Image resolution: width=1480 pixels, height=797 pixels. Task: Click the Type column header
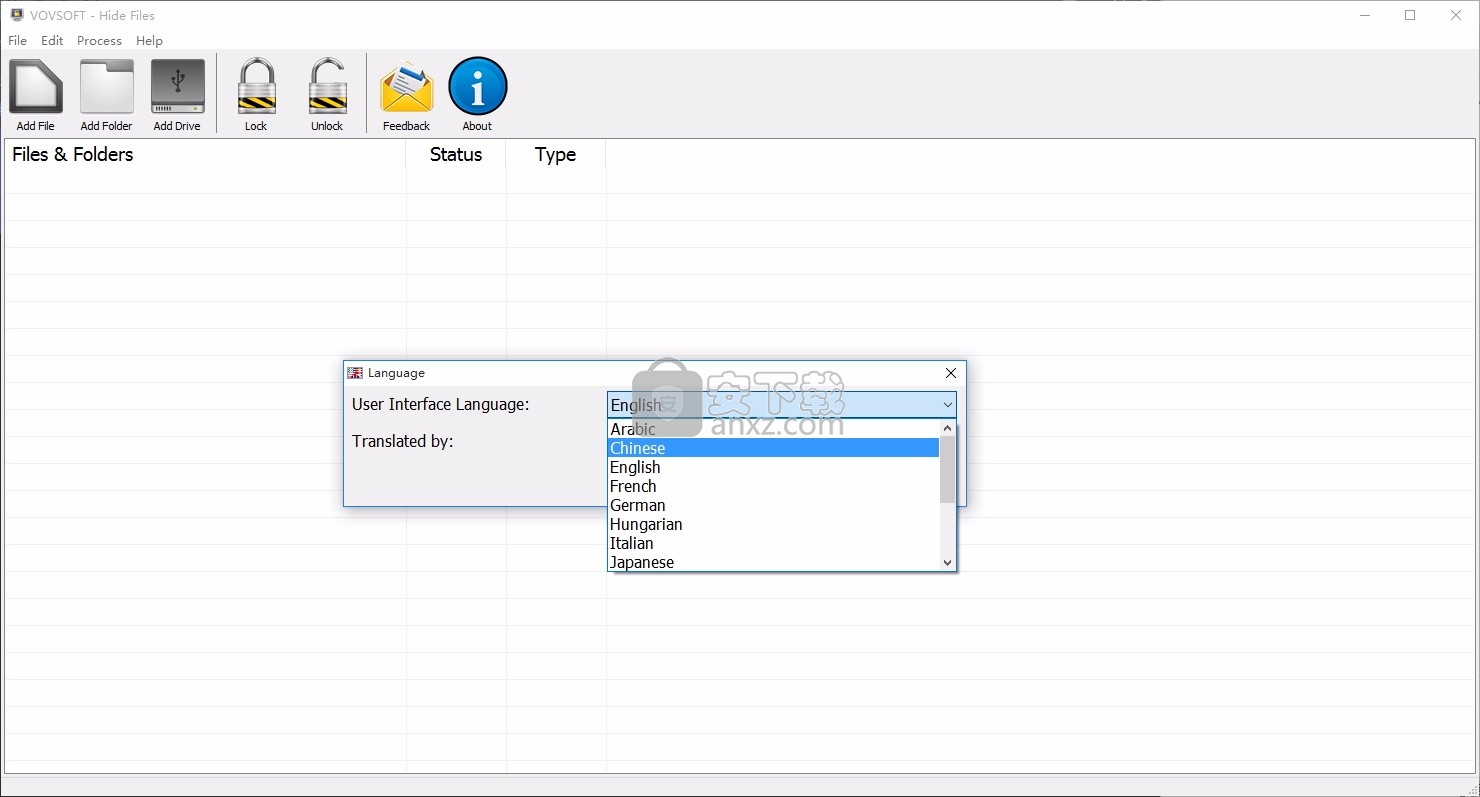(x=556, y=154)
